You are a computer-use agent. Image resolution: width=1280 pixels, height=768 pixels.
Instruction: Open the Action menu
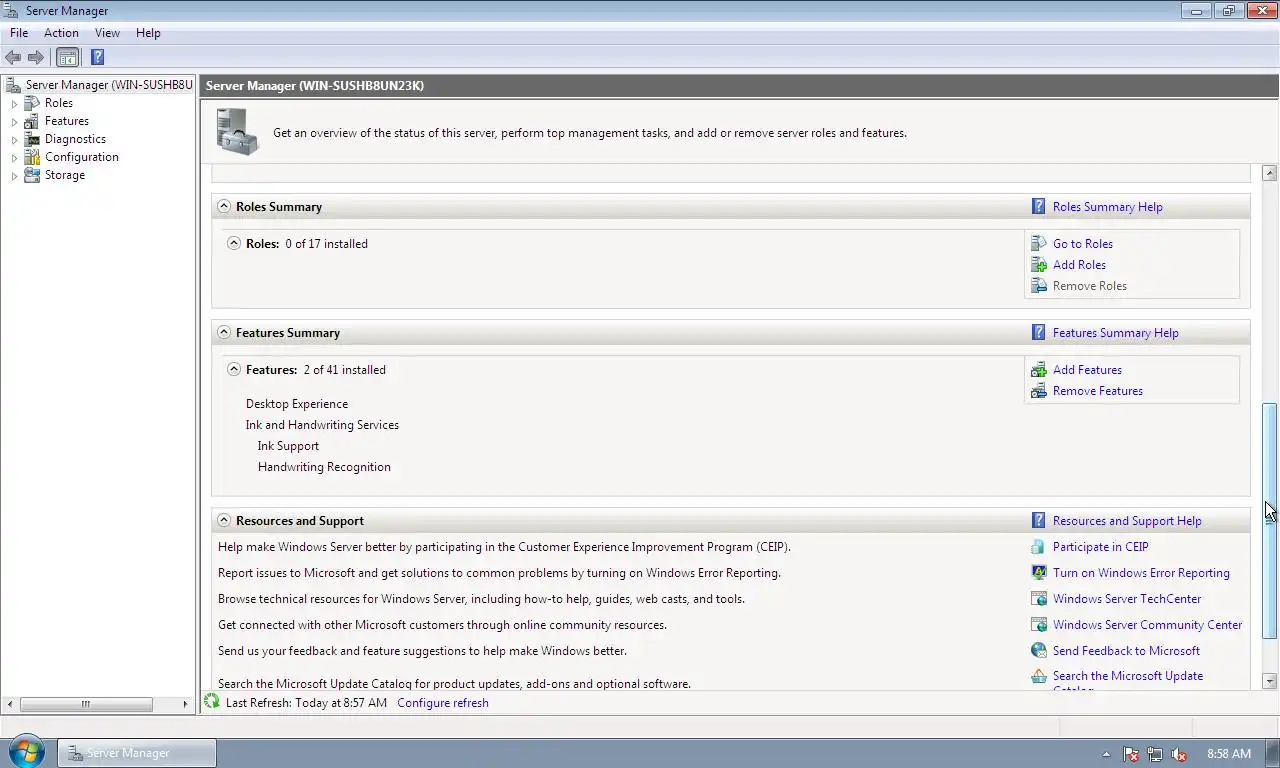[x=61, y=33]
